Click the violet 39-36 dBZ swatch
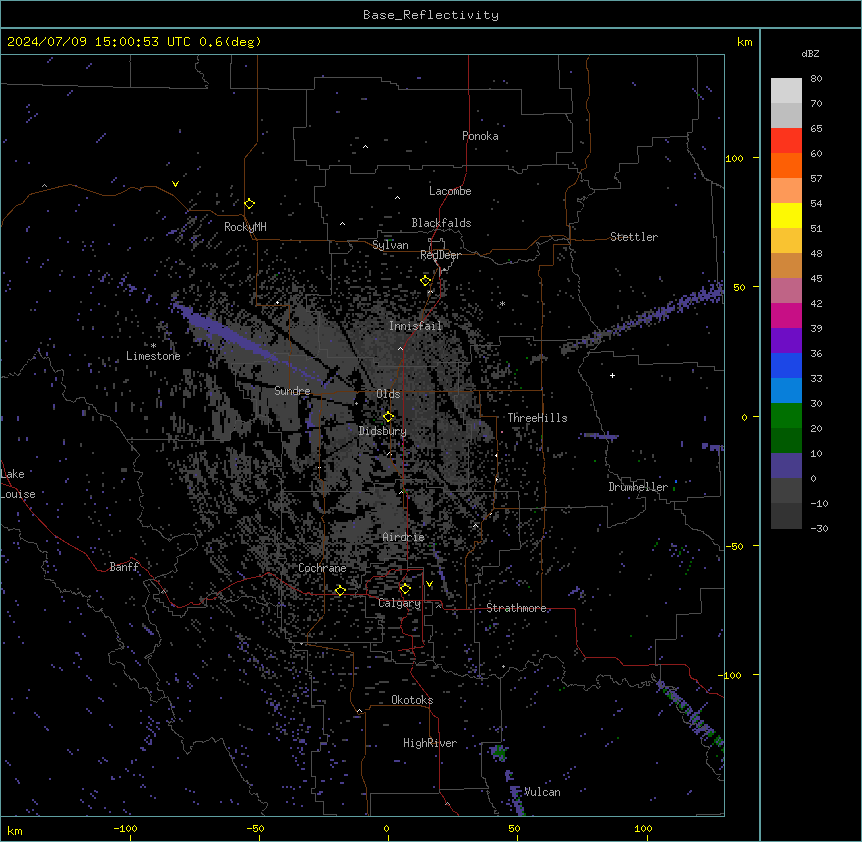 [x=786, y=341]
